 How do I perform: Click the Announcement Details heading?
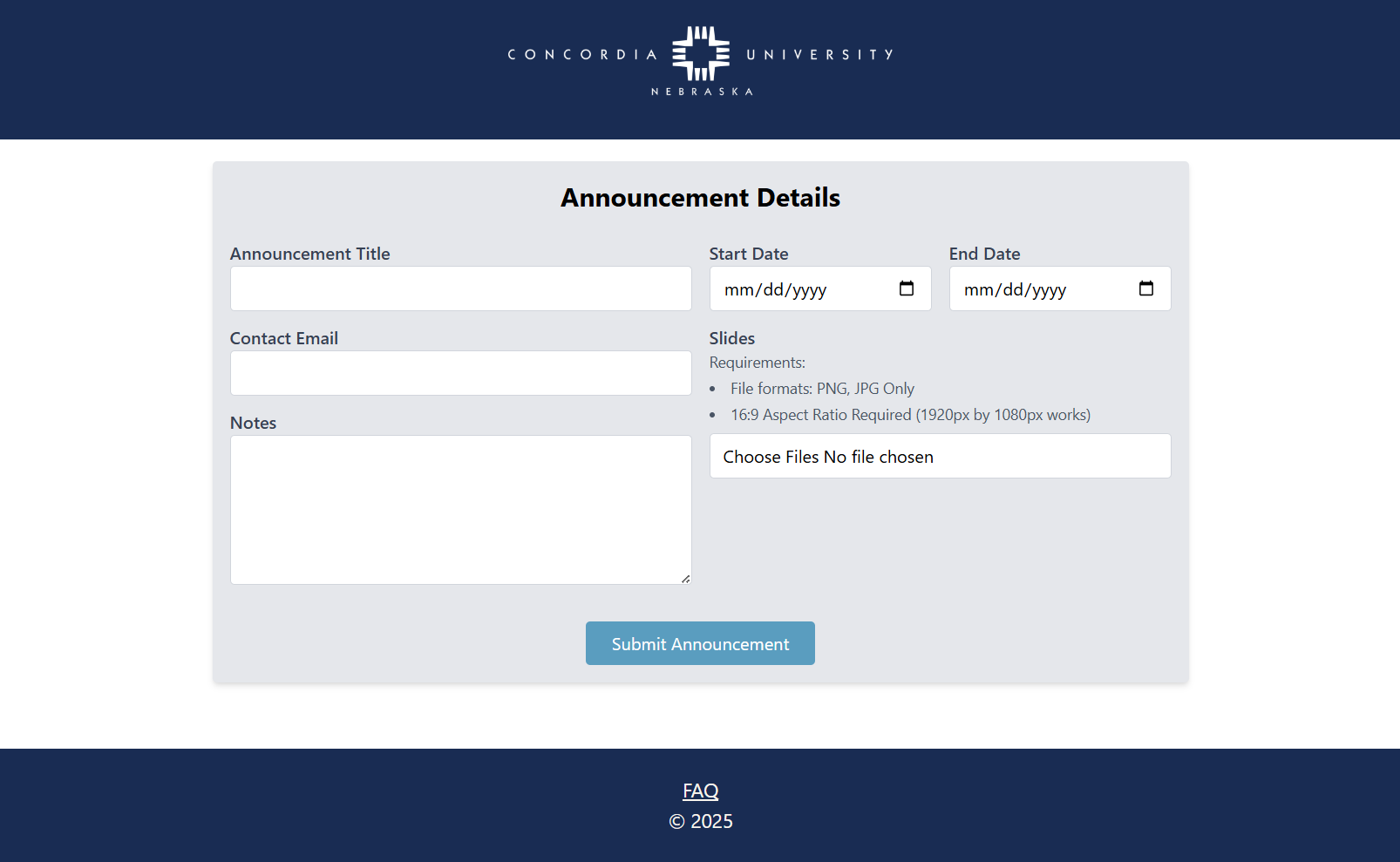point(700,198)
